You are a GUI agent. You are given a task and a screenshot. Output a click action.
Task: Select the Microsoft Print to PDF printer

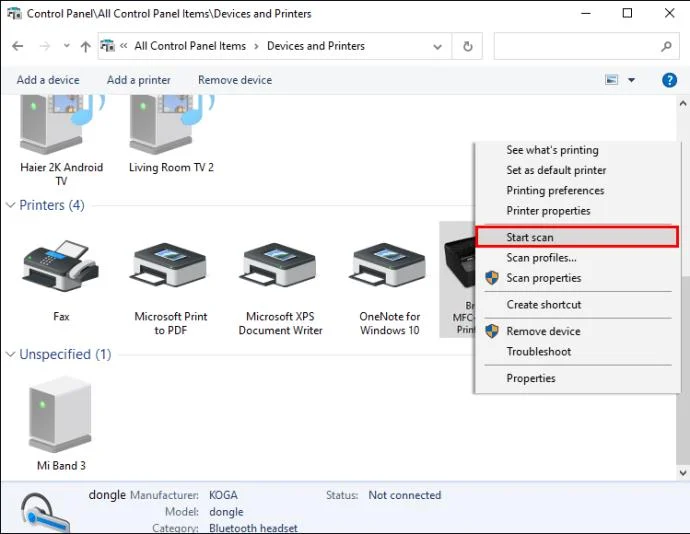tap(170, 288)
